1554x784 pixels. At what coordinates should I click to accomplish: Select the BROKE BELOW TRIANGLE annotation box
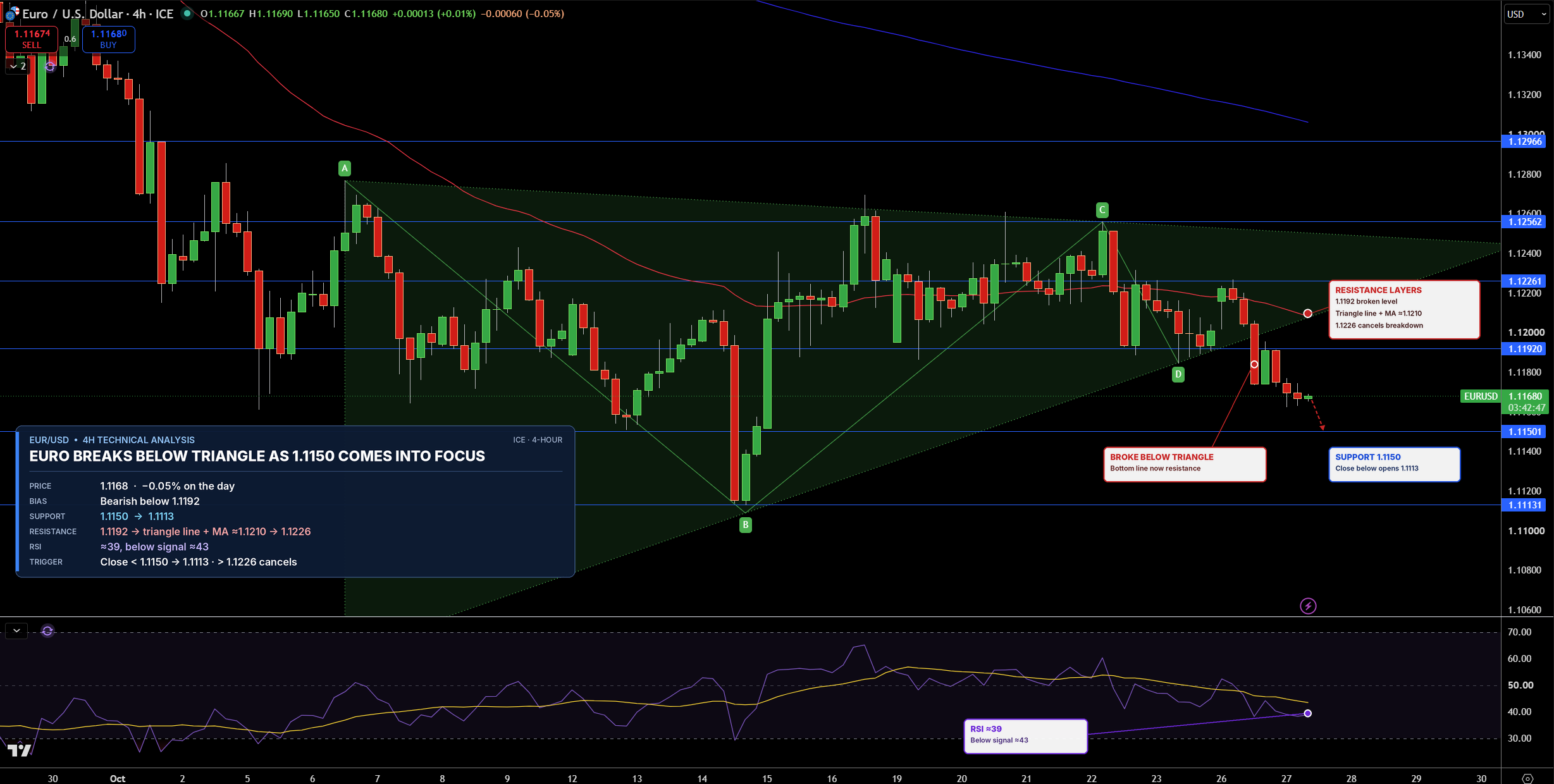[x=1185, y=465]
